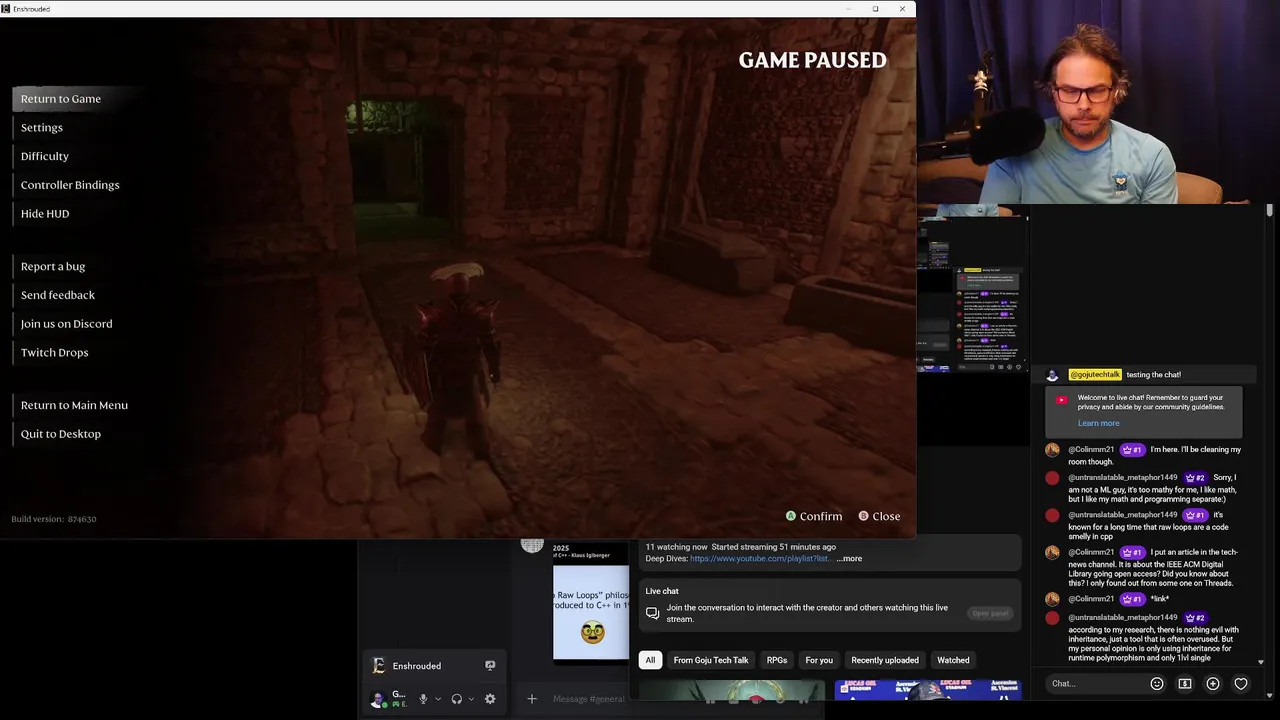The height and width of the screenshot is (720, 1280).
Task: Click the Discord user avatar
Action: (x=378, y=699)
